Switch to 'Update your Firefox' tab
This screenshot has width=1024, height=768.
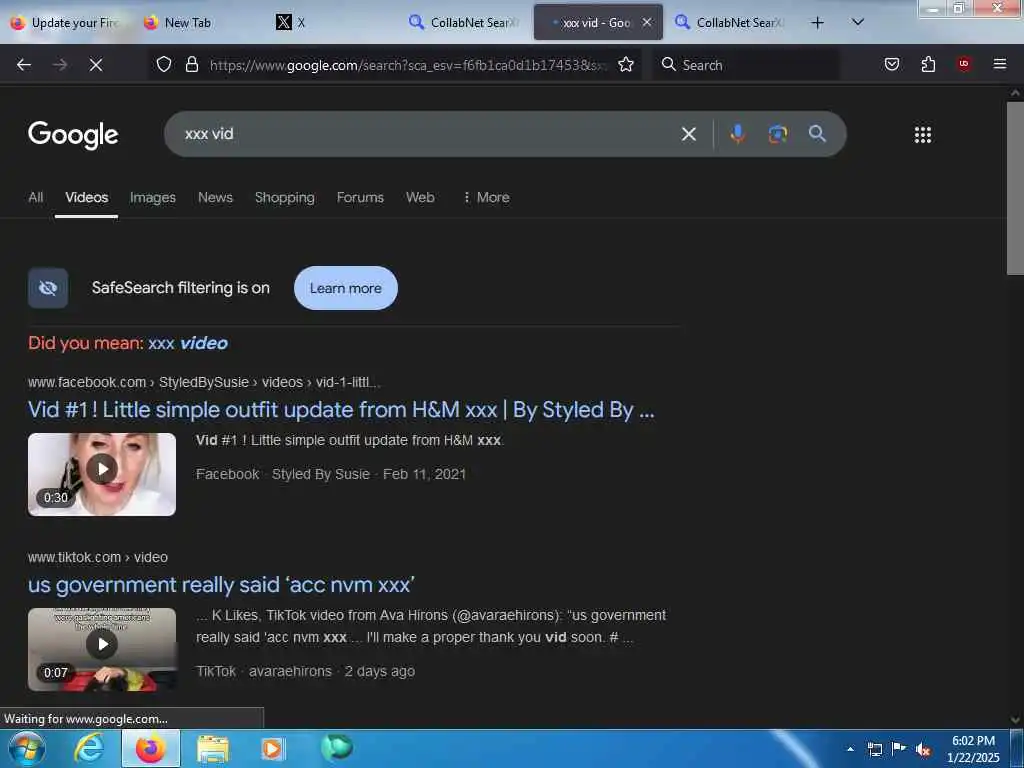pyautogui.click(x=67, y=23)
